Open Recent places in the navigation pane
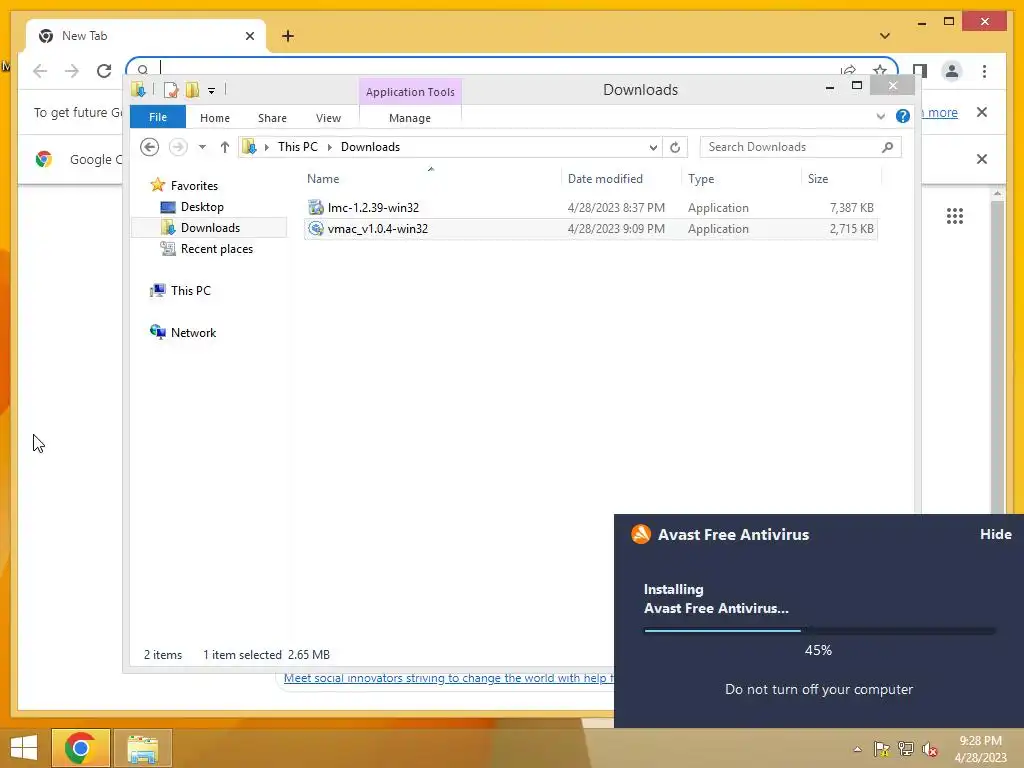The height and width of the screenshot is (768, 1024). pyautogui.click(x=216, y=249)
